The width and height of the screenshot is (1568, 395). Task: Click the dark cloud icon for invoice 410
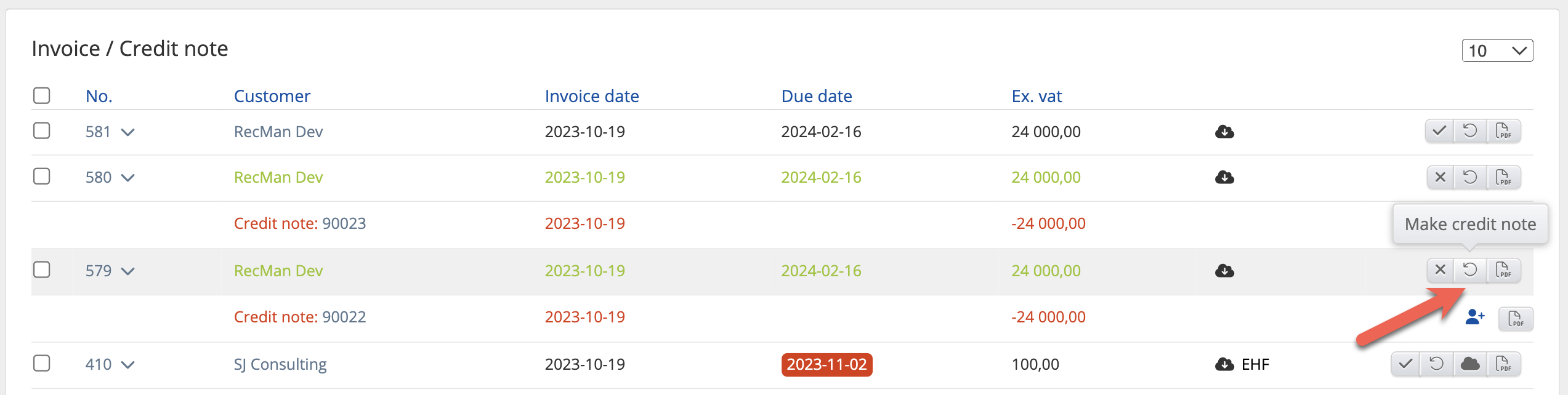(x=1470, y=364)
